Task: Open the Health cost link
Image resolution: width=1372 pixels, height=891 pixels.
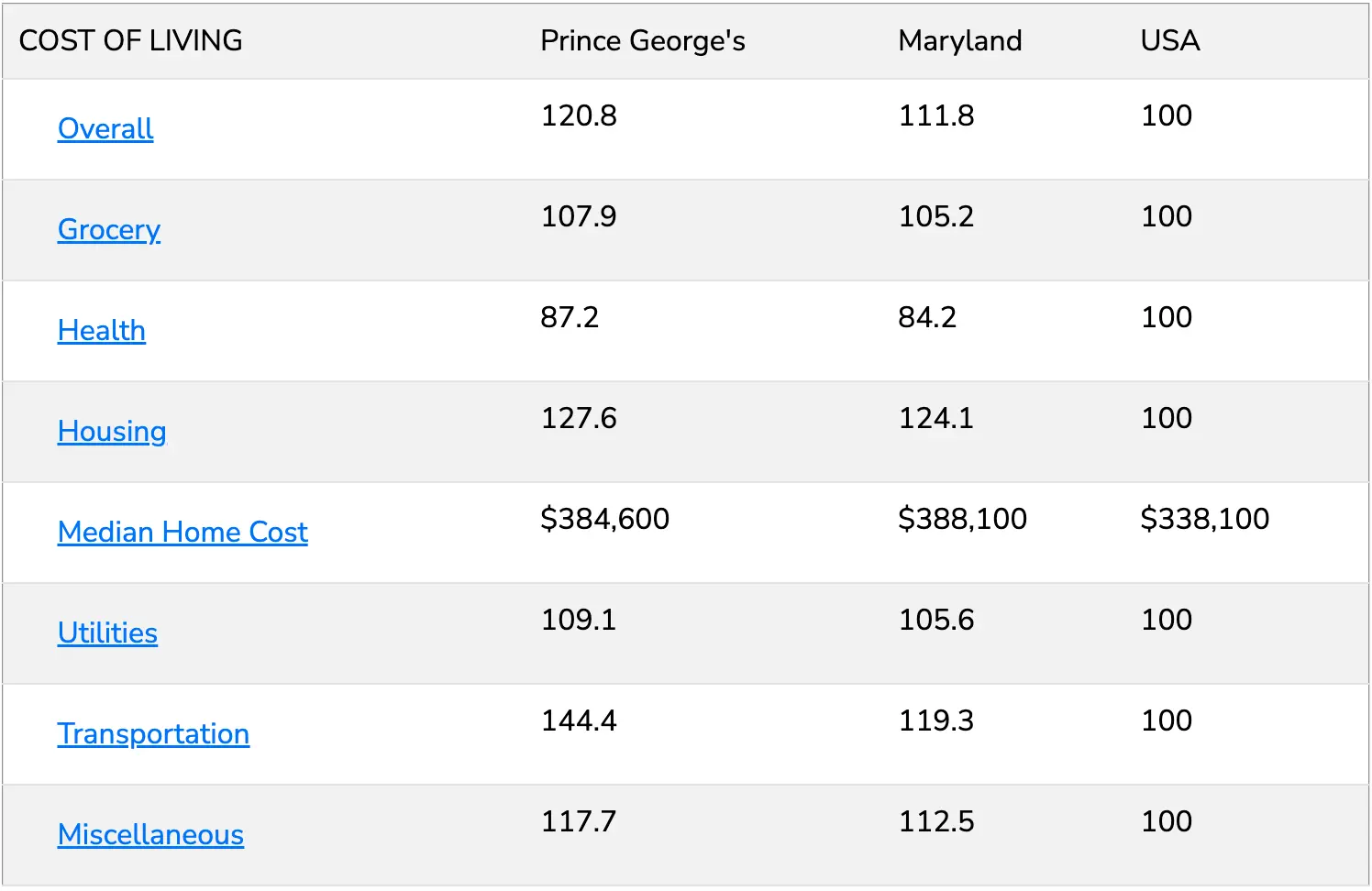Action: pos(102,331)
